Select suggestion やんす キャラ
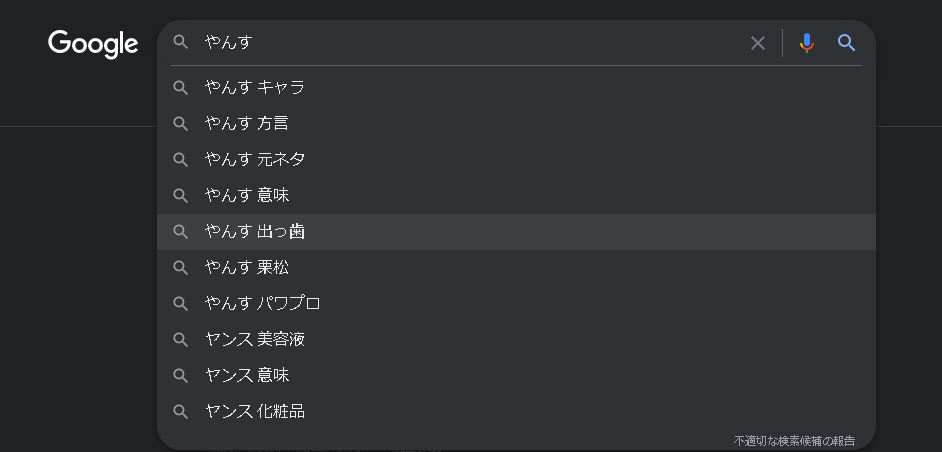Viewport: 942px width, 452px height. pyautogui.click(x=516, y=88)
